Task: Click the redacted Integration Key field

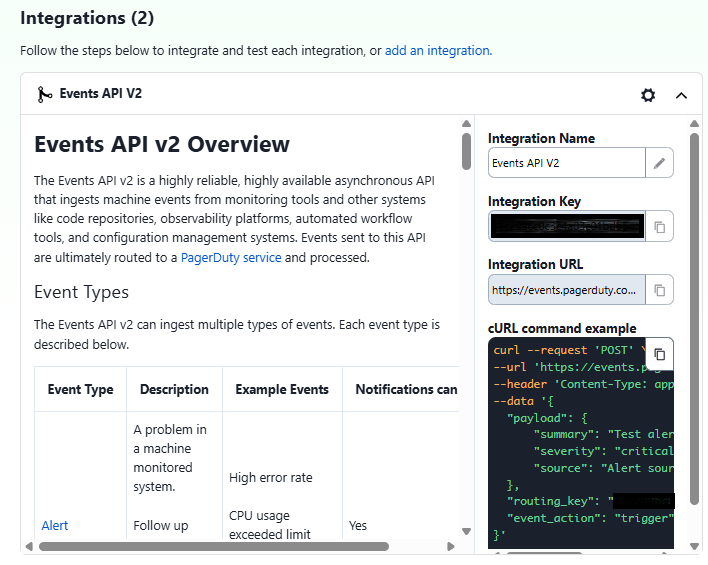Action: 567,226
